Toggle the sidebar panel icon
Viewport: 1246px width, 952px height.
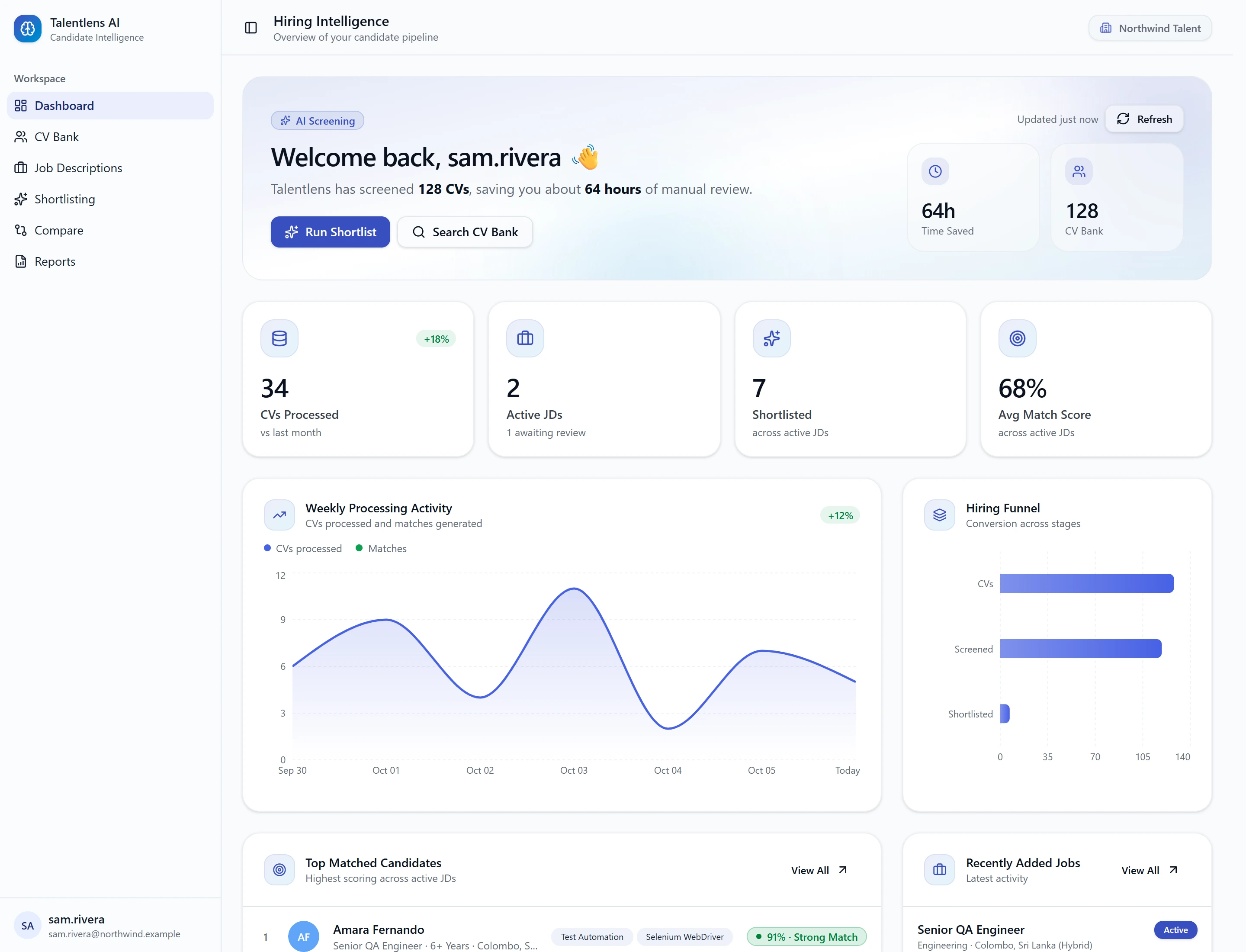(250, 28)
